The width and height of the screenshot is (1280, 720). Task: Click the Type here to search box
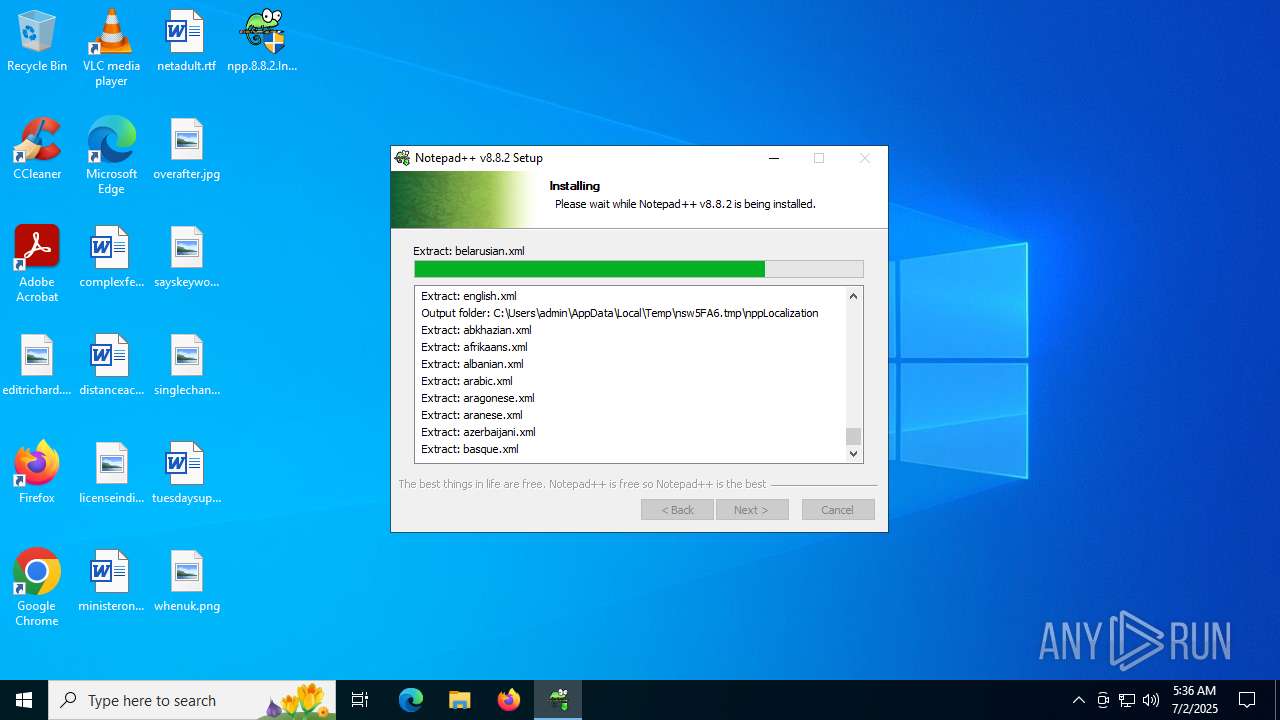click(x=192, y=700)
